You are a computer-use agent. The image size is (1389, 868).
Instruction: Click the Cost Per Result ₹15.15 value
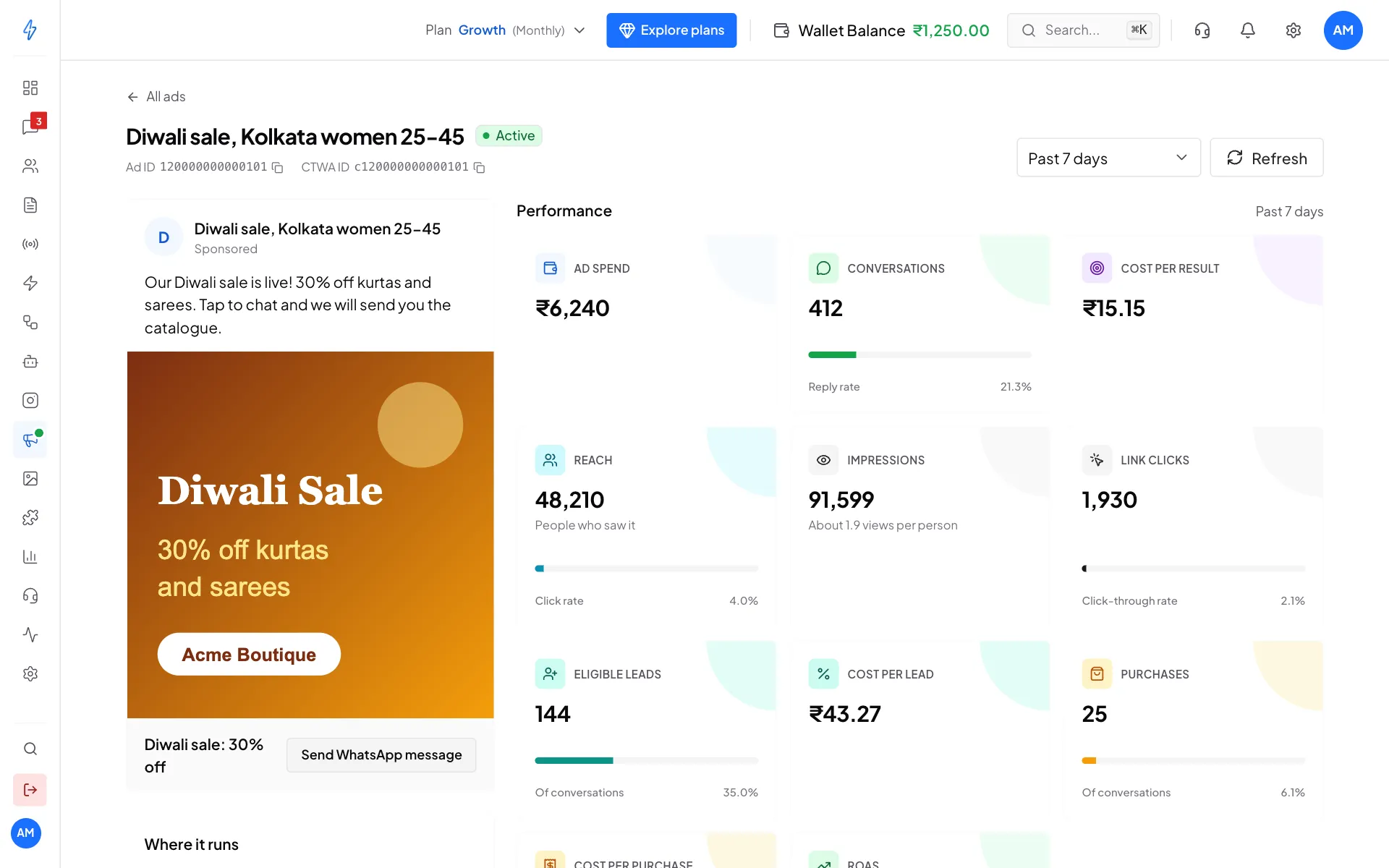pos(1113,309)
